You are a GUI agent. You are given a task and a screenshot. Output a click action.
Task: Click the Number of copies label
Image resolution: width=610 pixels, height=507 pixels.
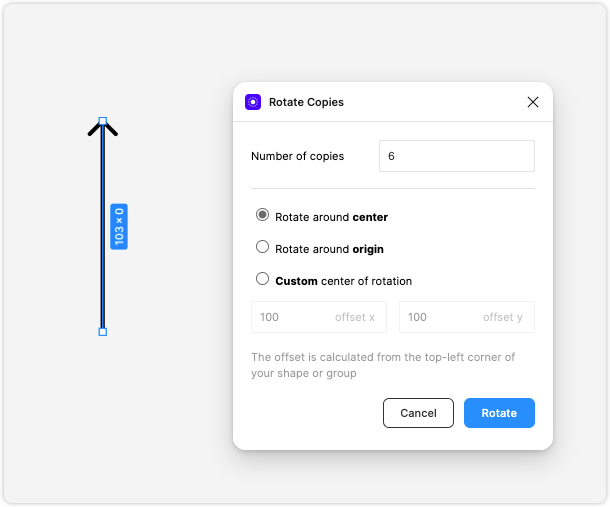coord(298,156)
